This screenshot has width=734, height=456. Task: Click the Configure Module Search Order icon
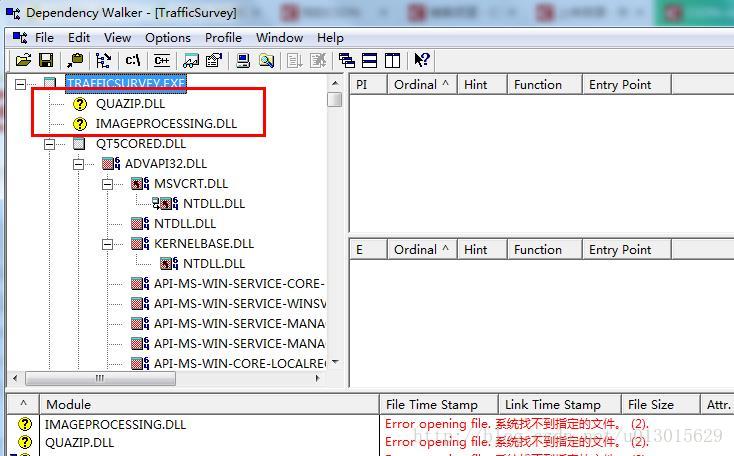pyautogui.click(x=266, y=60)
